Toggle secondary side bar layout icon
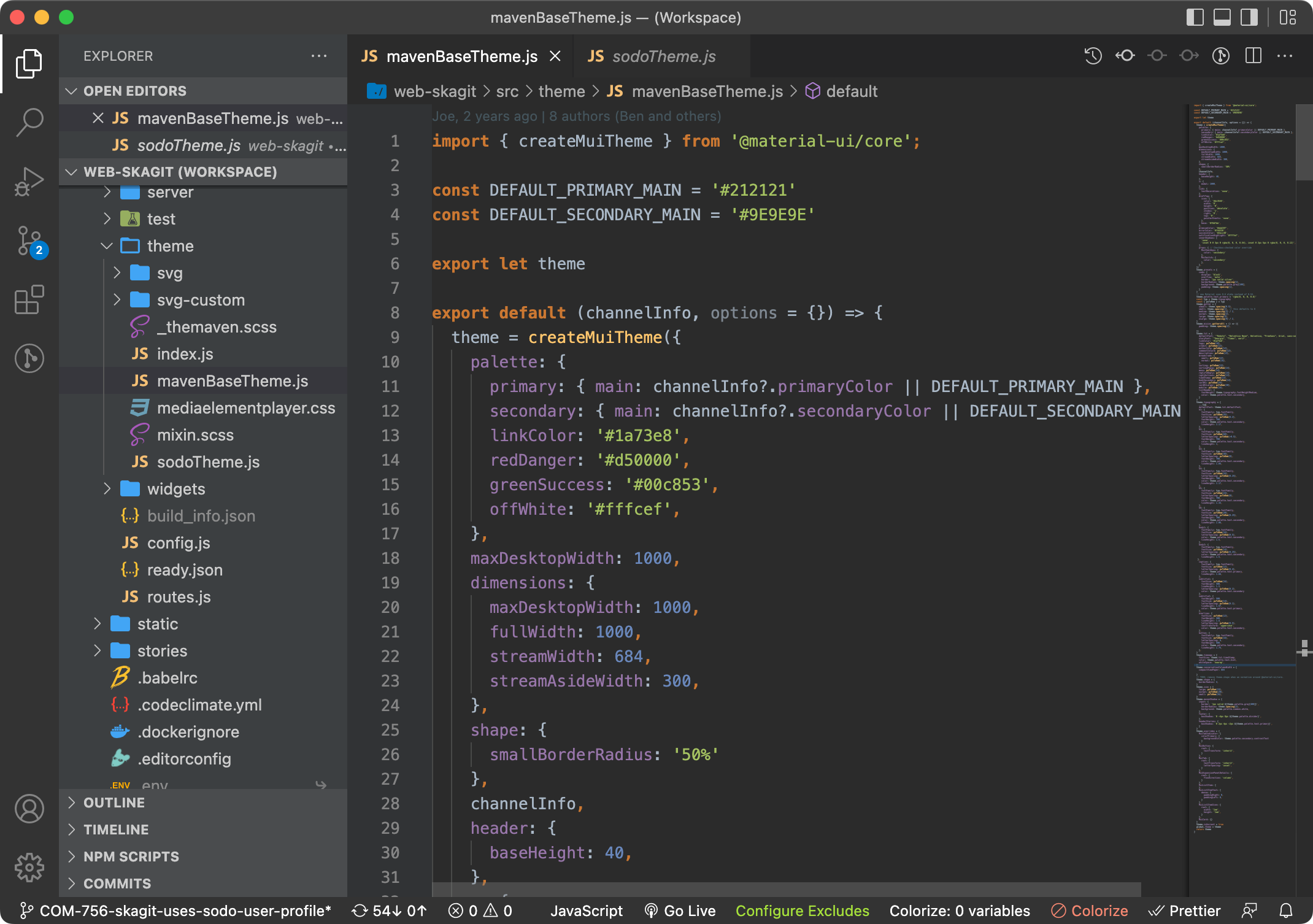1313x924 pixels. pos(1249,17)
